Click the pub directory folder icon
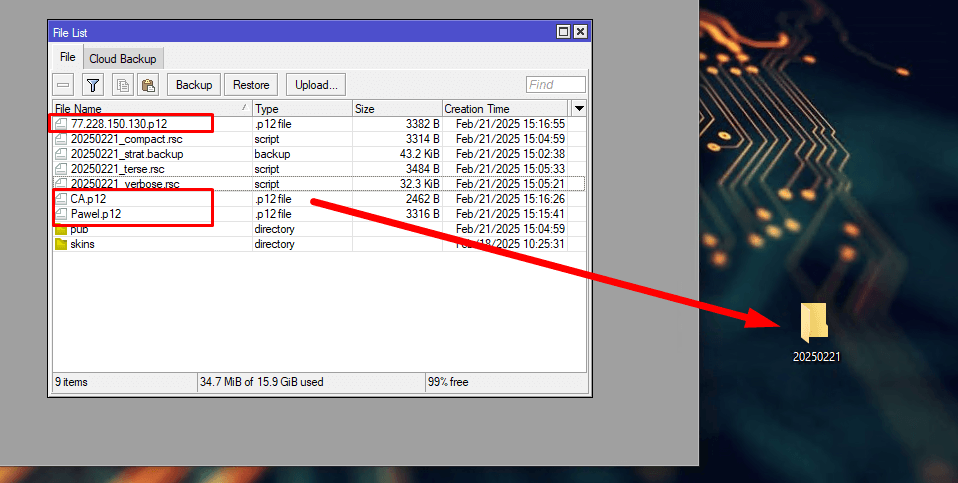Image resolution: width=958 pixels, height=483 pixels. pyautogui.click(x=61, y=230)
